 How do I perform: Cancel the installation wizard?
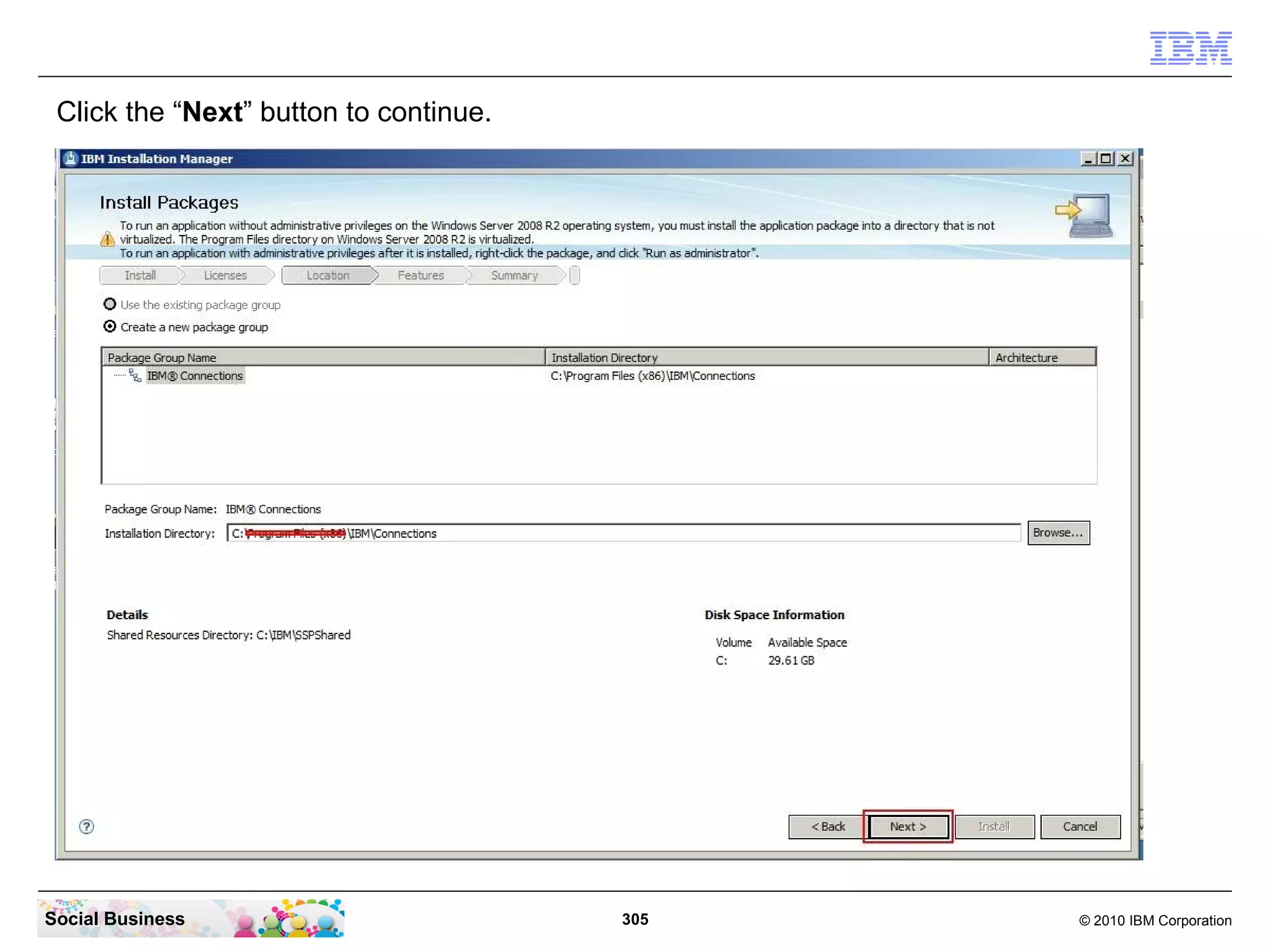(1080, 826)
